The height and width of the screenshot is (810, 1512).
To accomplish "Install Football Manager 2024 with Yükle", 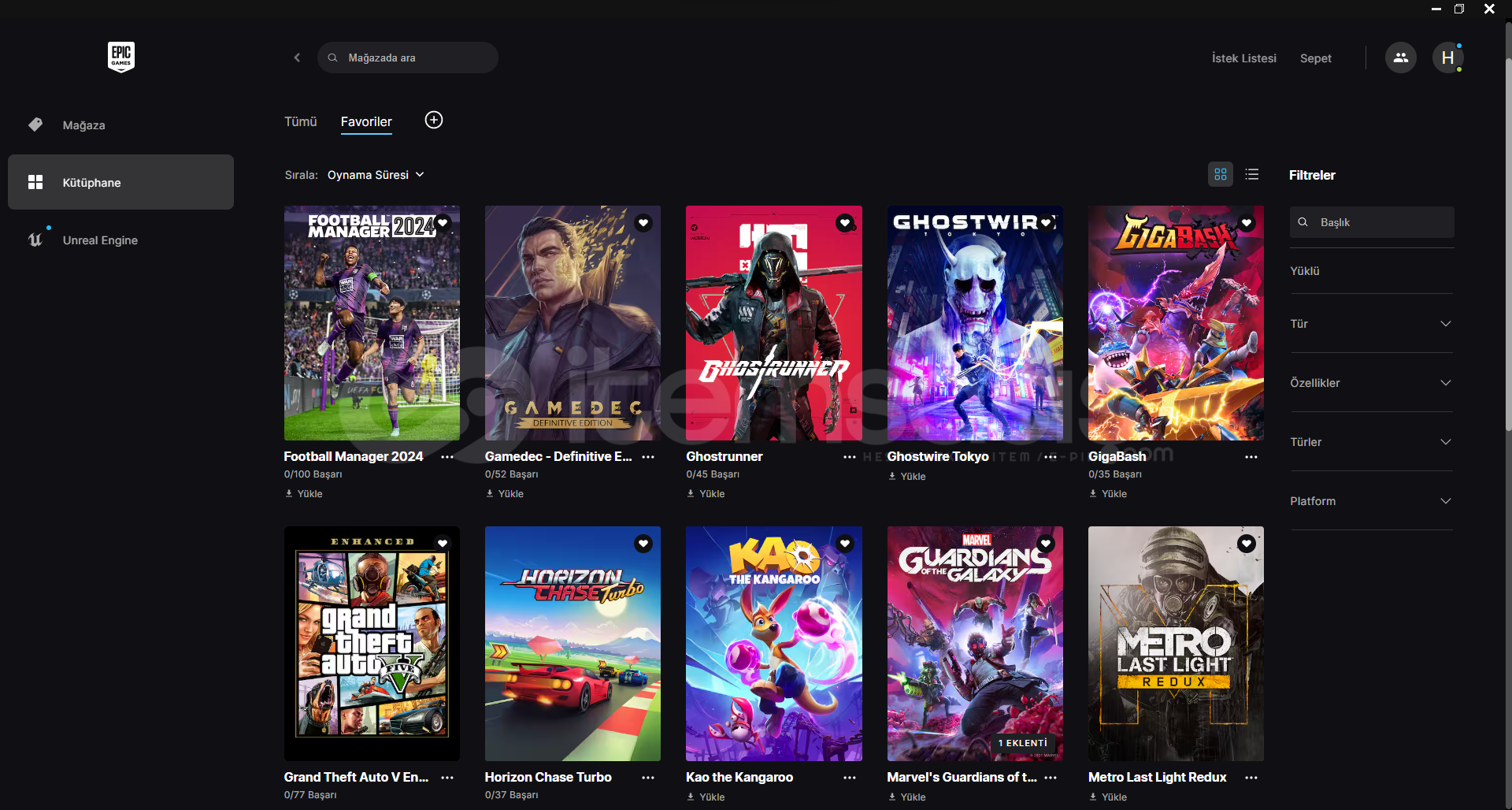I will point(304,494).
